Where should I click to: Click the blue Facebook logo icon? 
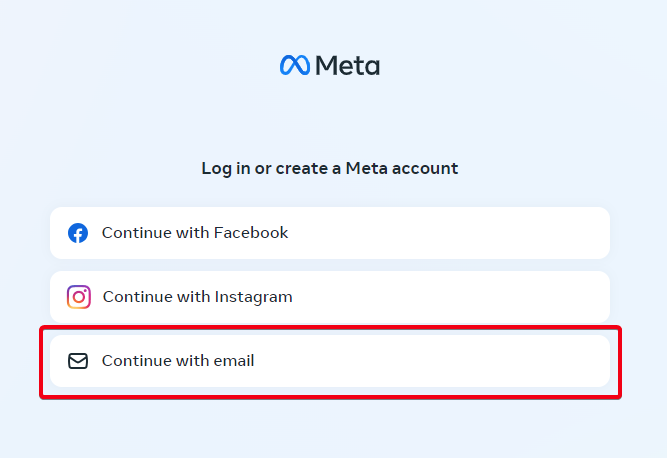click(x=78, y=233)
